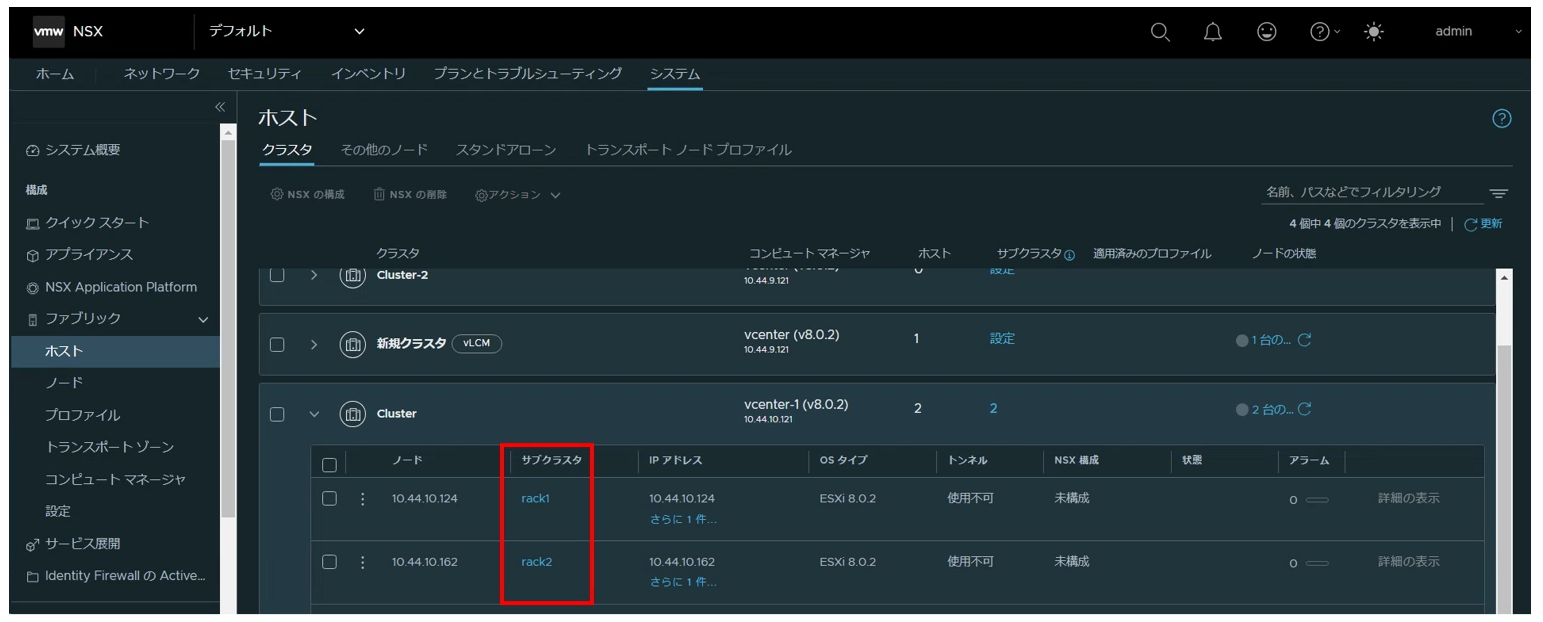The width and height of the screenshot is (1543, 622).
Task: Toggle light/dark theme sun icon
Action: pos(1374,32)
